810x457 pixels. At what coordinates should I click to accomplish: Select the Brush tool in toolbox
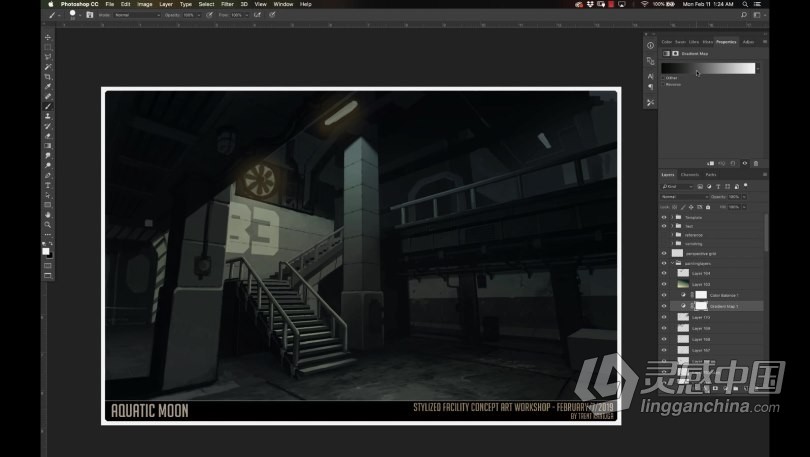(x=48, y=106)
